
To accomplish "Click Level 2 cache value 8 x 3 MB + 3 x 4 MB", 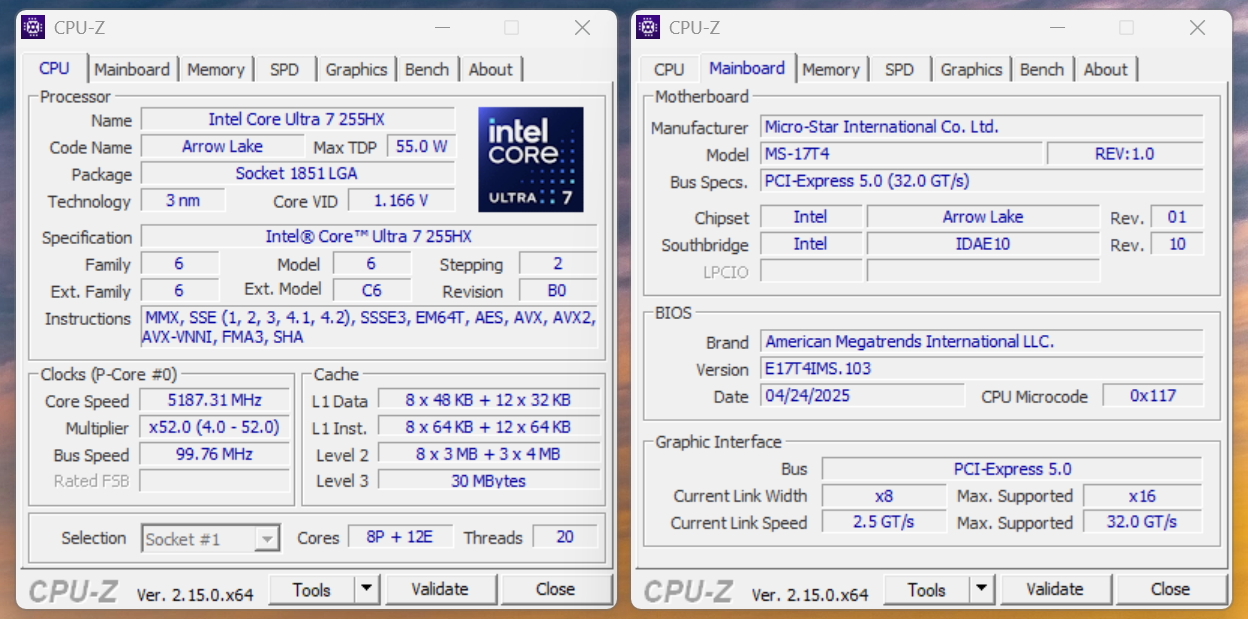I will point(489,454).
